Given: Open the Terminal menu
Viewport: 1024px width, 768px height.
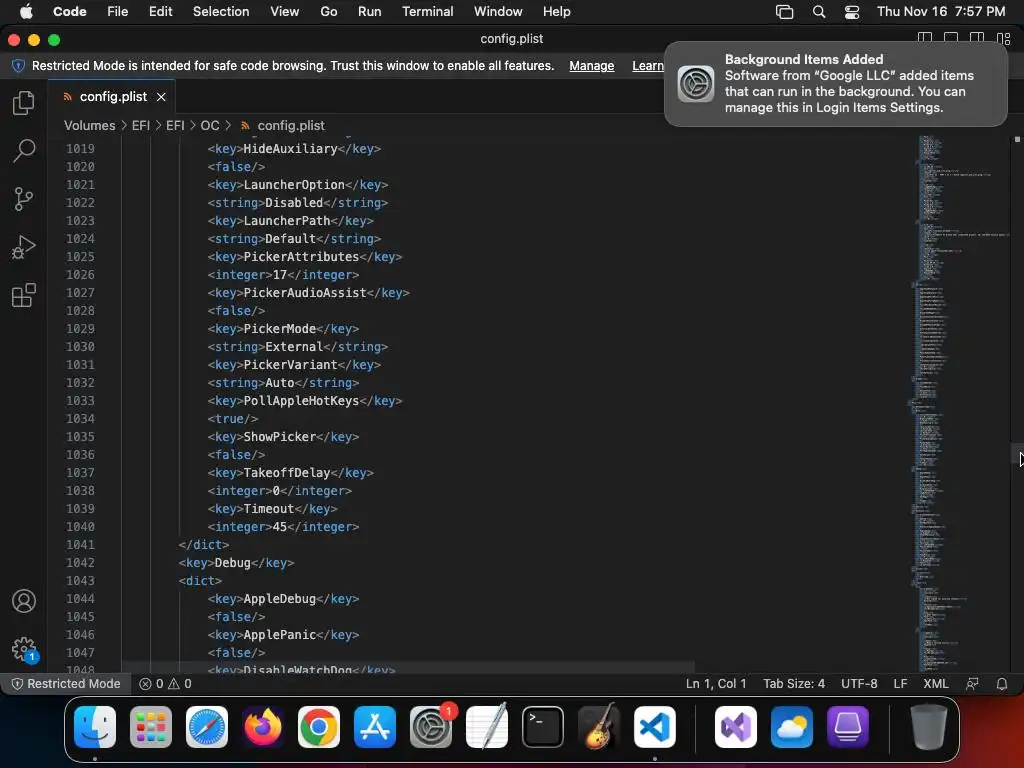Looking at the screenshot, I should tap(427, 12).
